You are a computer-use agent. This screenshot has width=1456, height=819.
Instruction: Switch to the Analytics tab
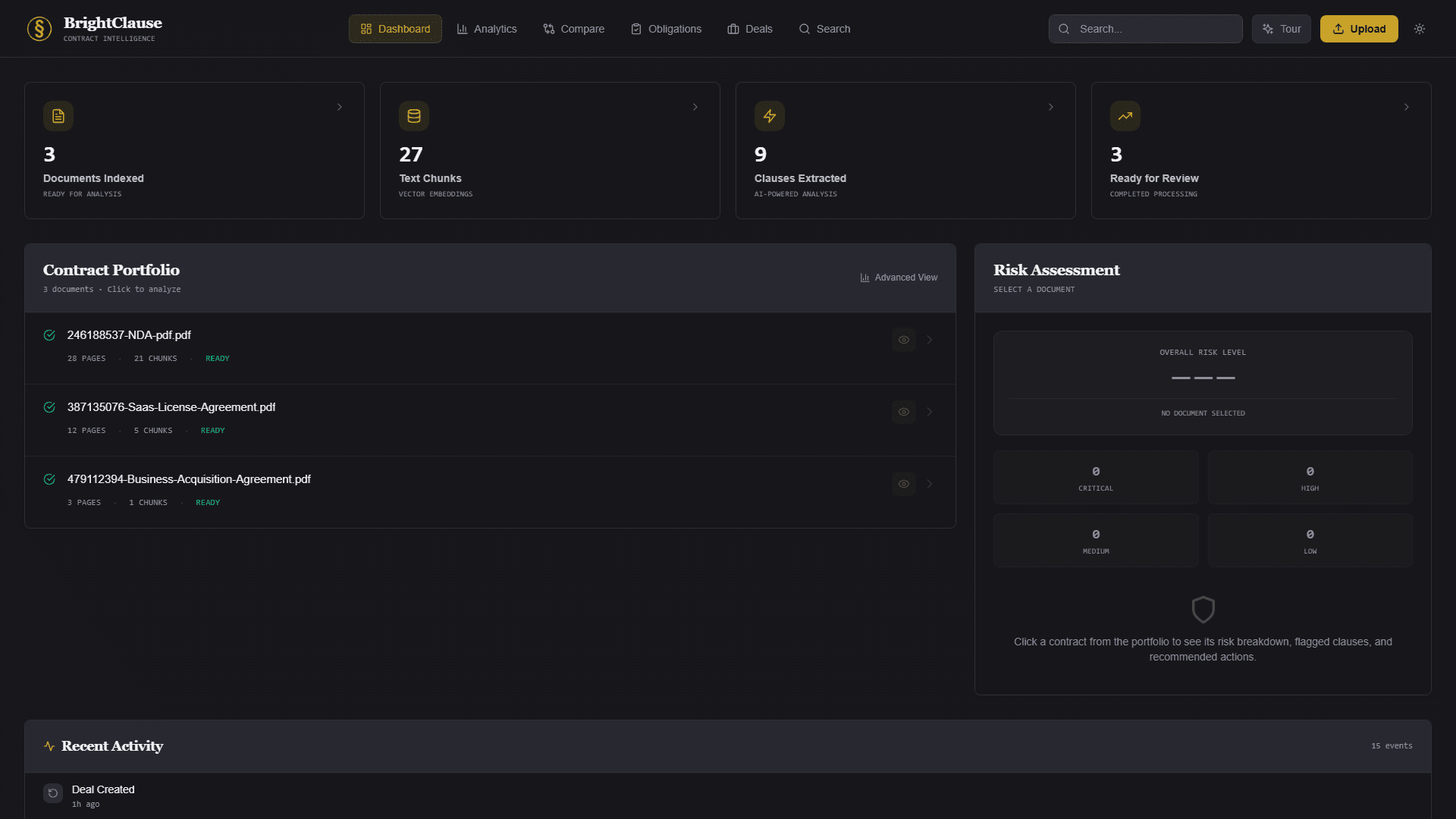486,29
